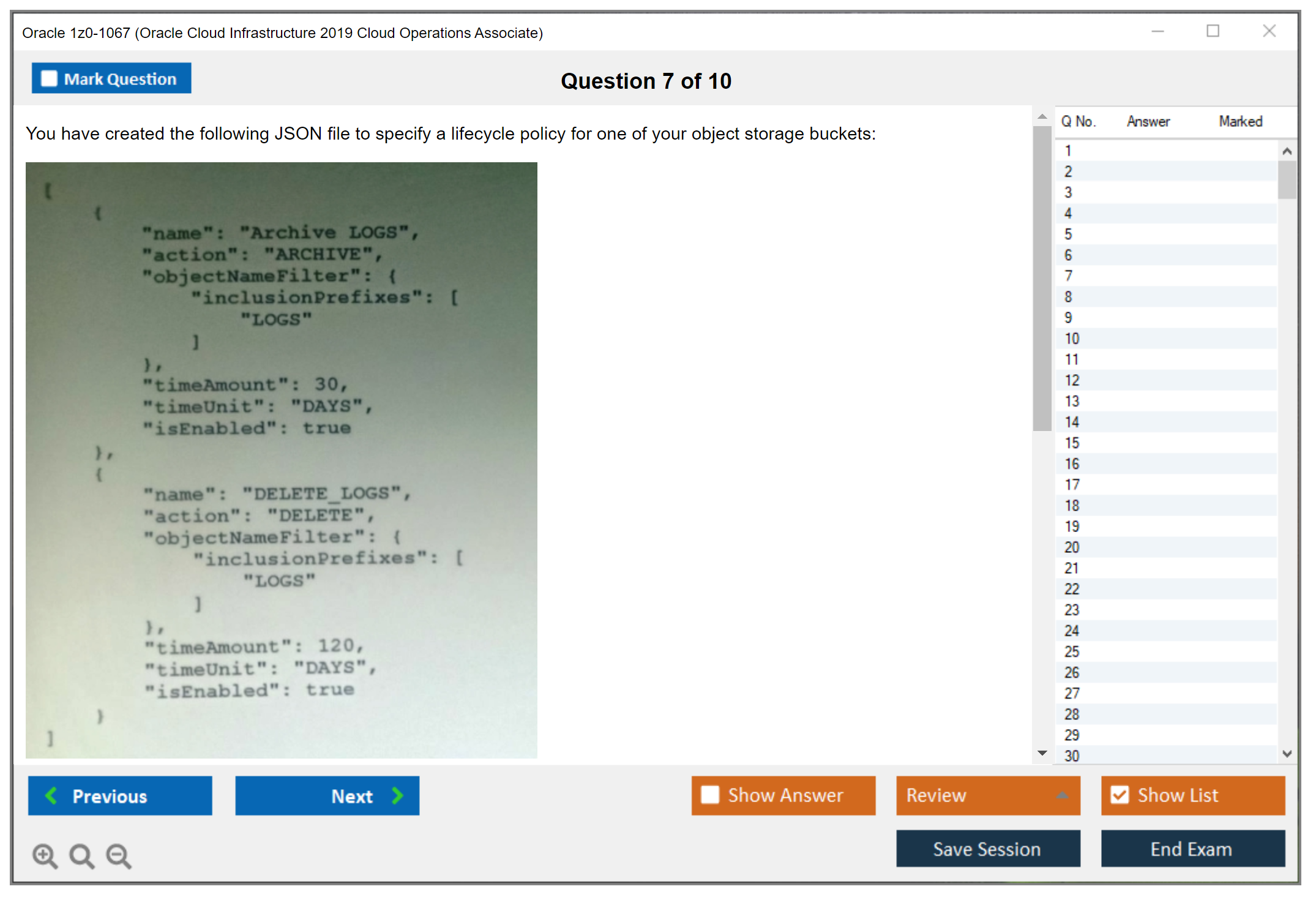1316x900 pixels.
Task: Click the Marked column header
Action: pyautogui.click(x=1240, y=121)
